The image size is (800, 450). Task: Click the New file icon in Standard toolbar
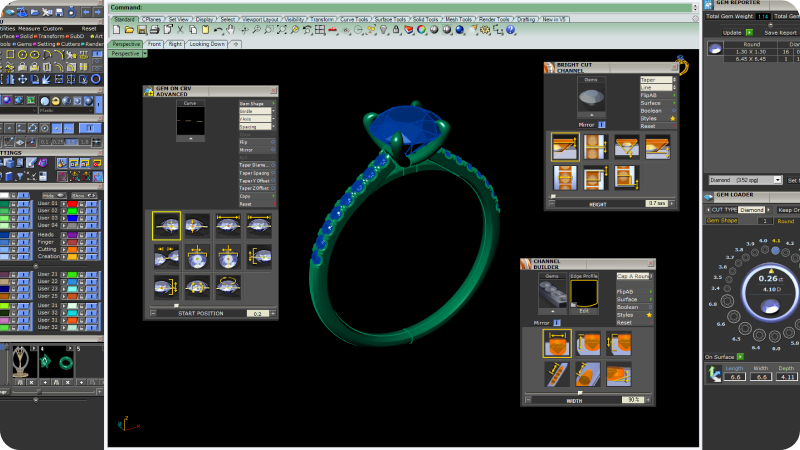(x=117, y=30)
